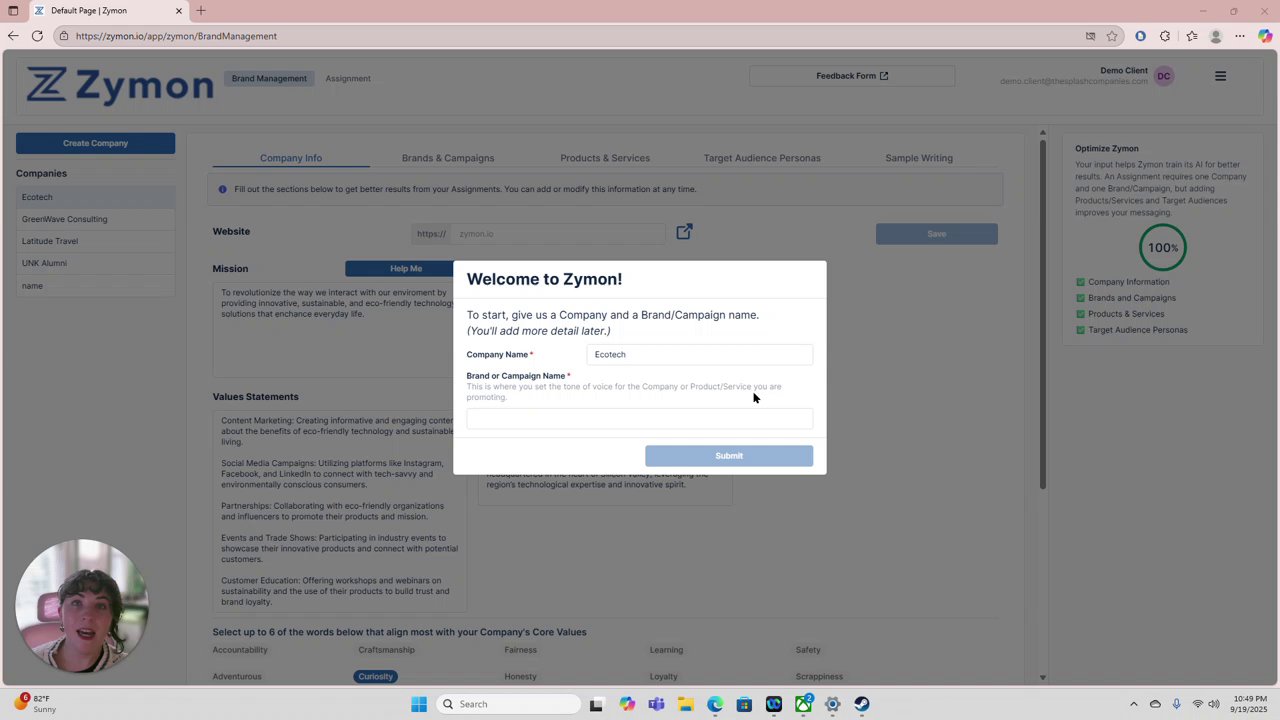Image resolution: width=1280 pixels, height=720 pixels.
Task: View site information lock icon in address bar
Action: click(63, 36)
